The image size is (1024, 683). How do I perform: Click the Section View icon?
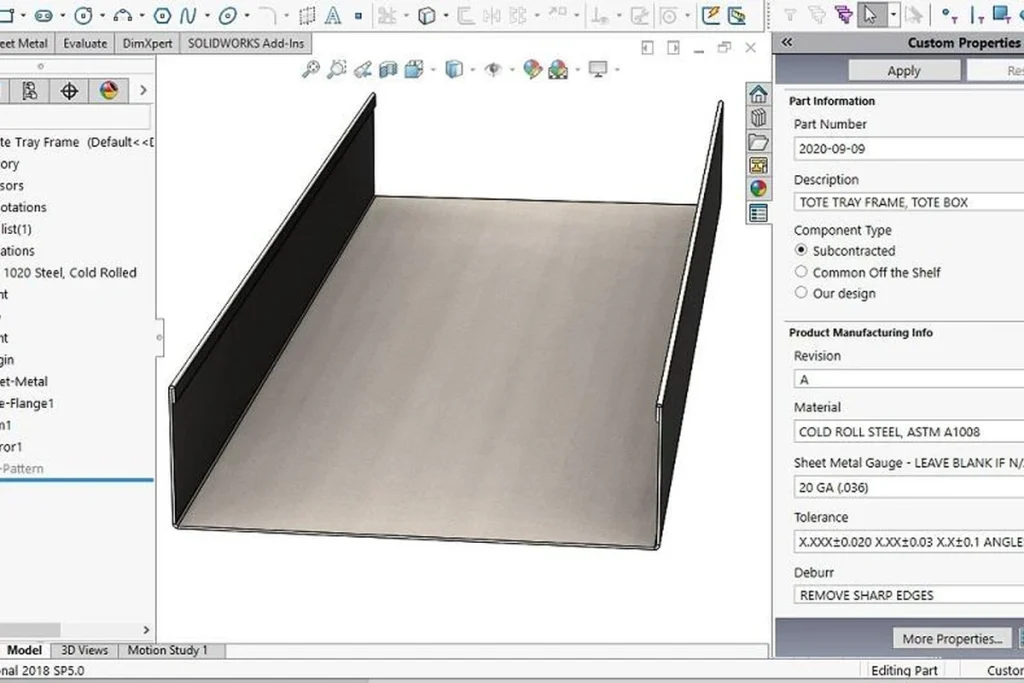[389, 69]
